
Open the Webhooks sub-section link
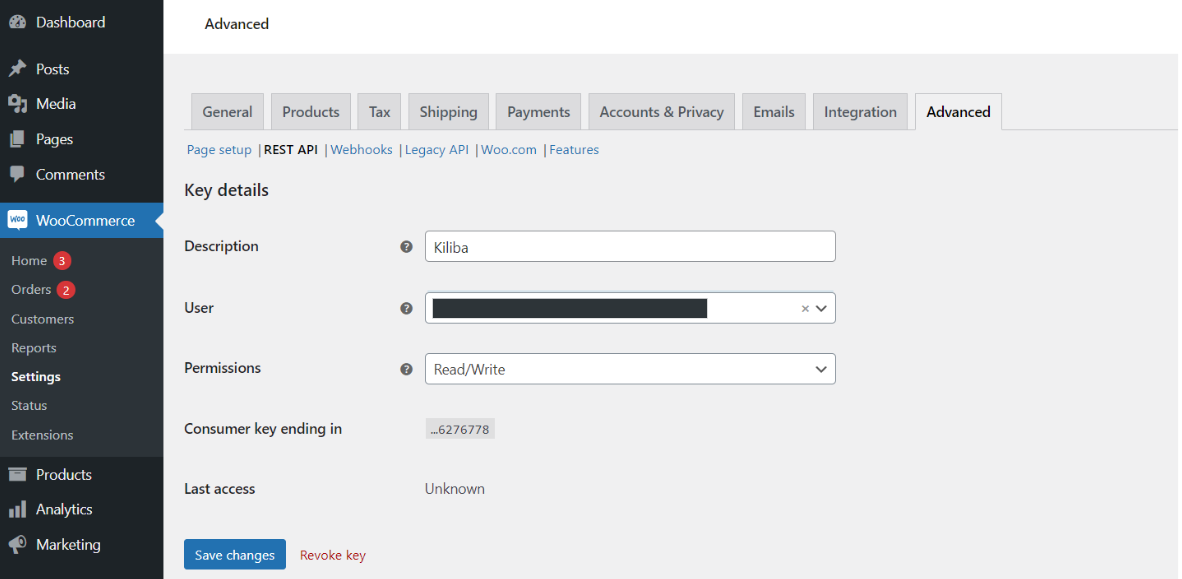pos(361,149)
